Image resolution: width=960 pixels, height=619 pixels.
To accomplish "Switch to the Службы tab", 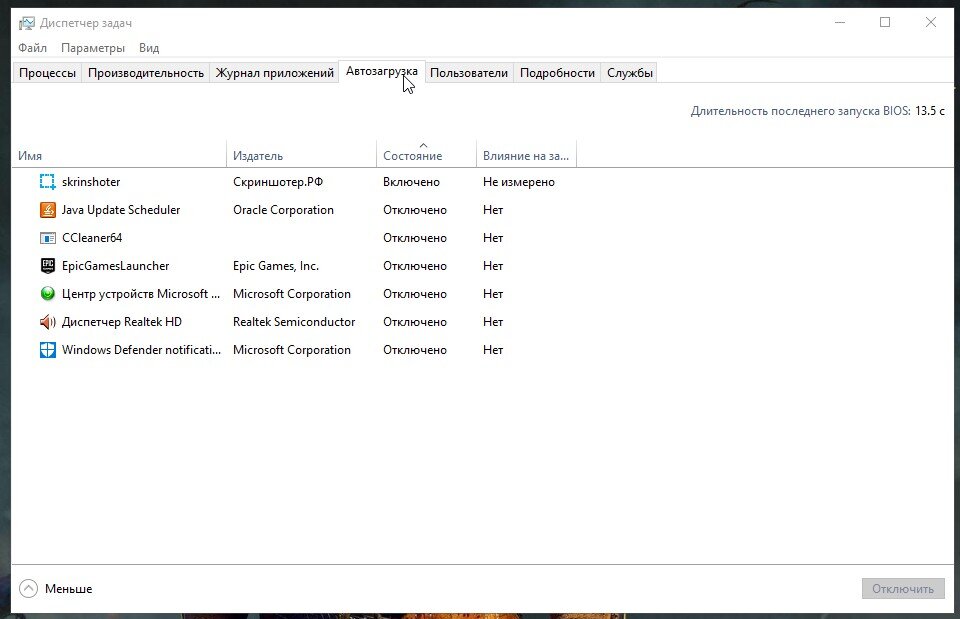I will (x=629, y=73).
